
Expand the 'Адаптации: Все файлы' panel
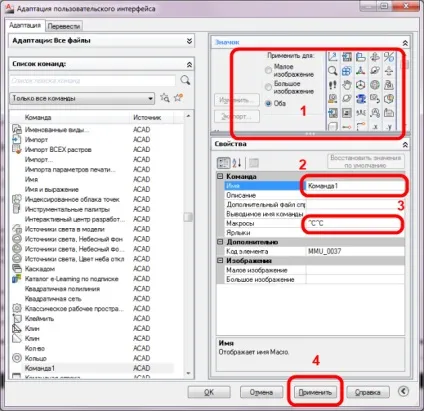[x=189, y=41]
